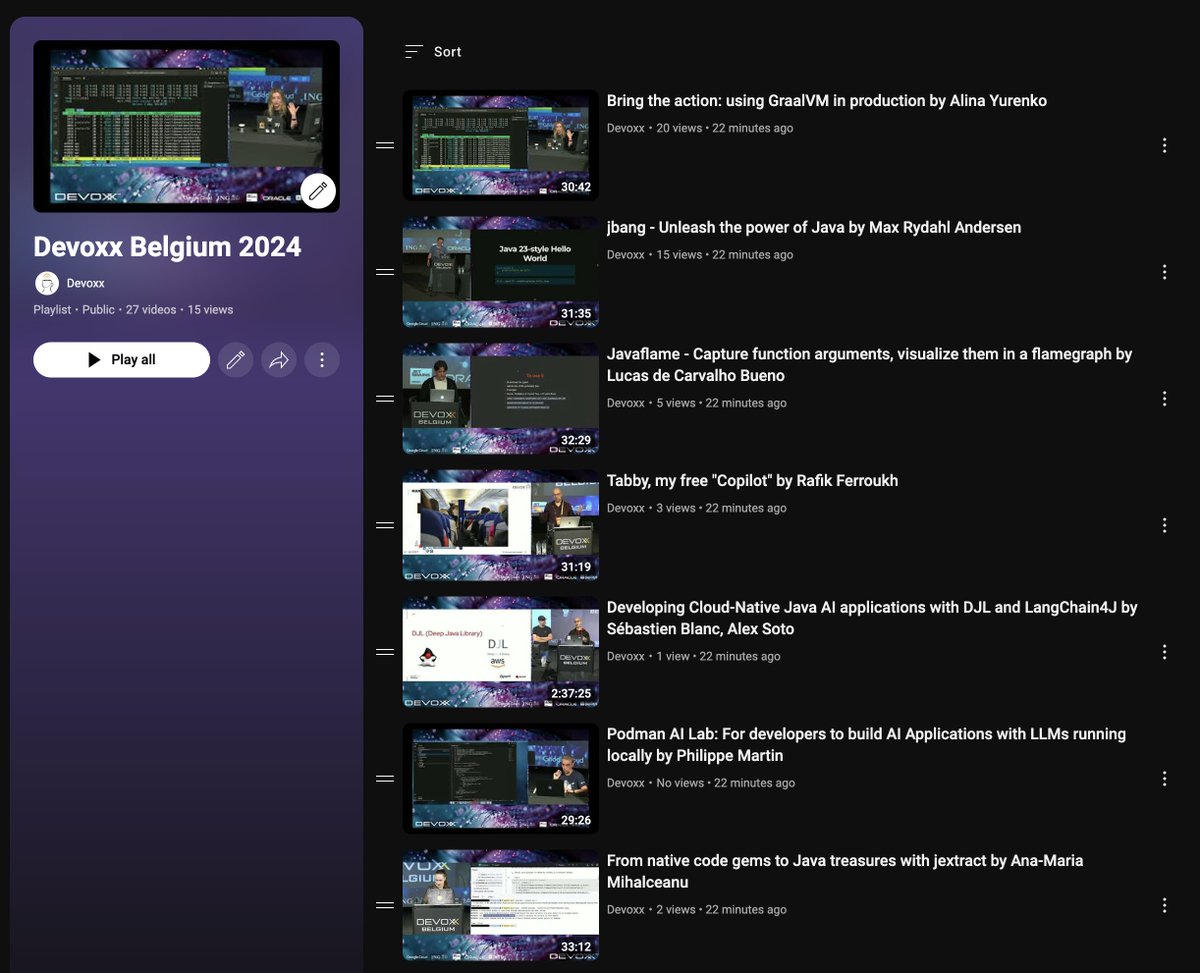Open more options for the jextract video

(x=1164, y=905)
